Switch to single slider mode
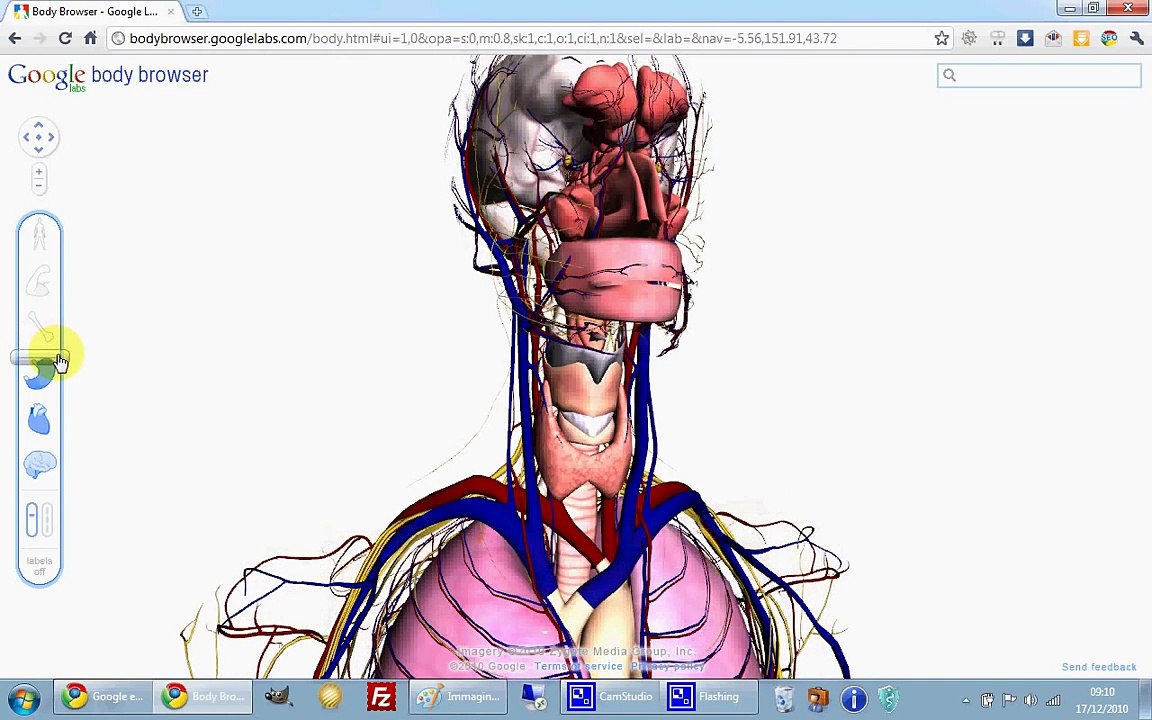Screen dimensions: 1152x720 coord(32,519)
